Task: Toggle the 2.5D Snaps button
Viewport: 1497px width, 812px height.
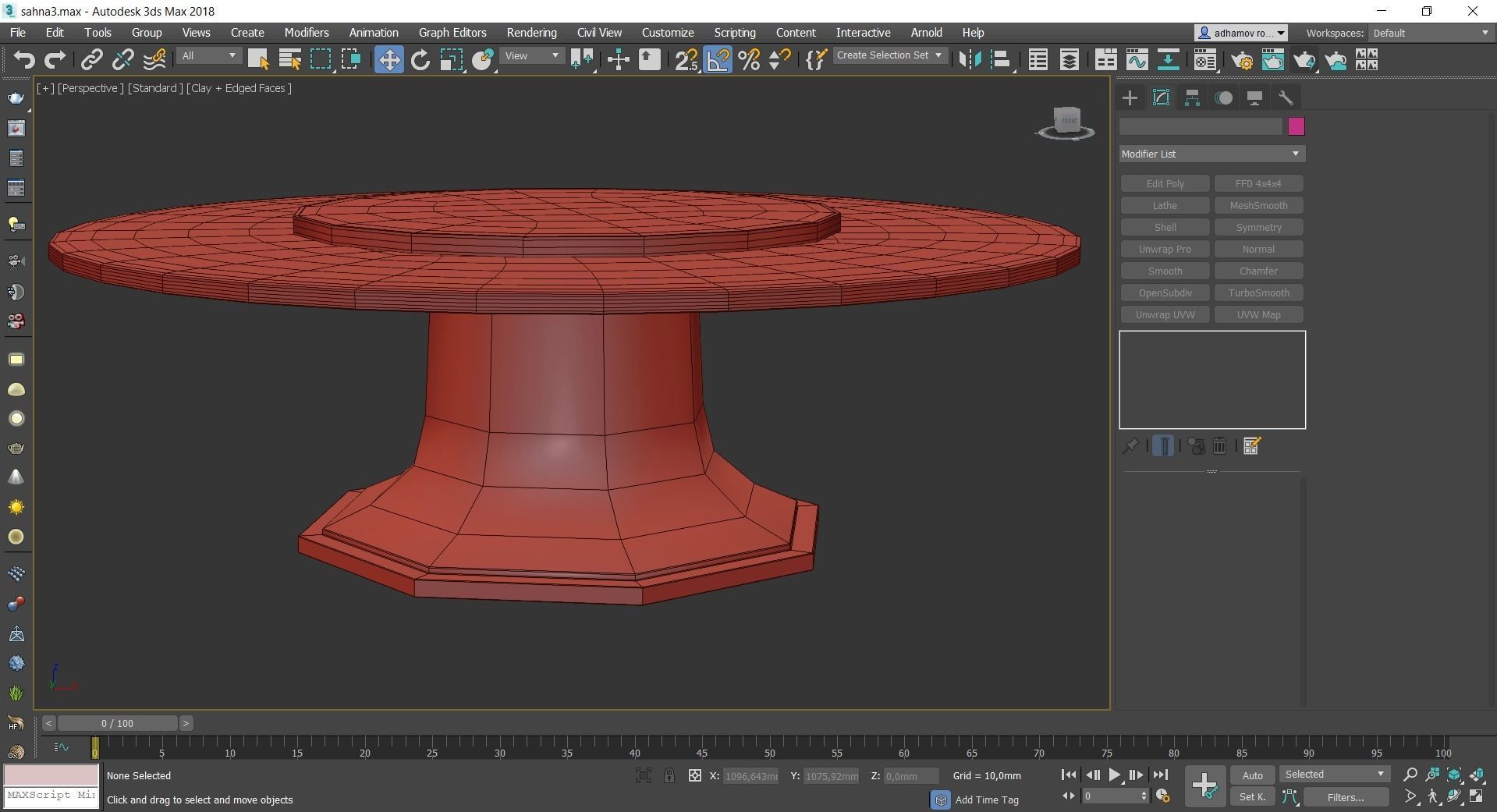Action: click(x=686, y=60)
